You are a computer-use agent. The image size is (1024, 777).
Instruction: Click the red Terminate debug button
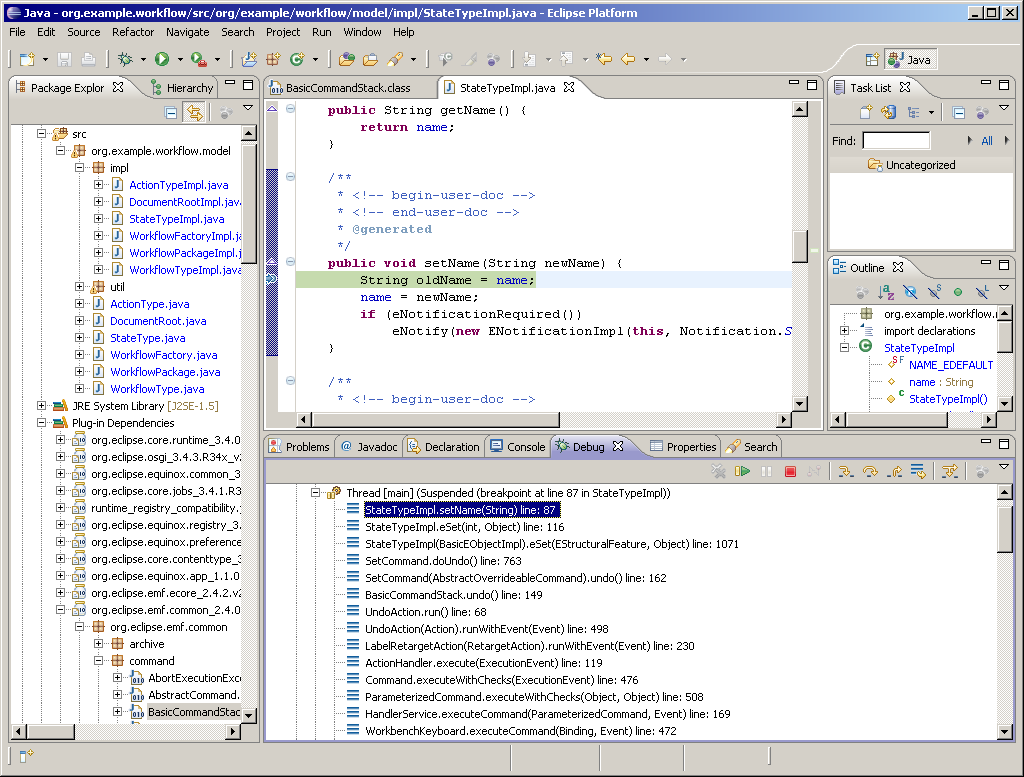790,471
